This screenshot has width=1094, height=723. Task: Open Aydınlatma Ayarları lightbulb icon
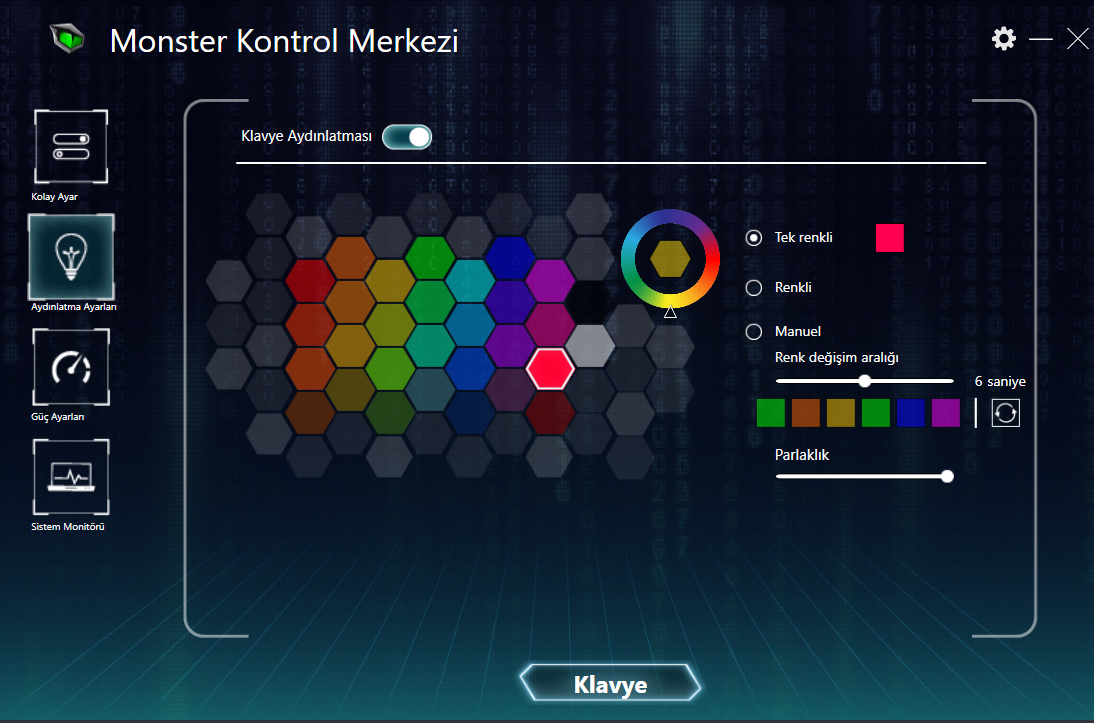(71, 256)
